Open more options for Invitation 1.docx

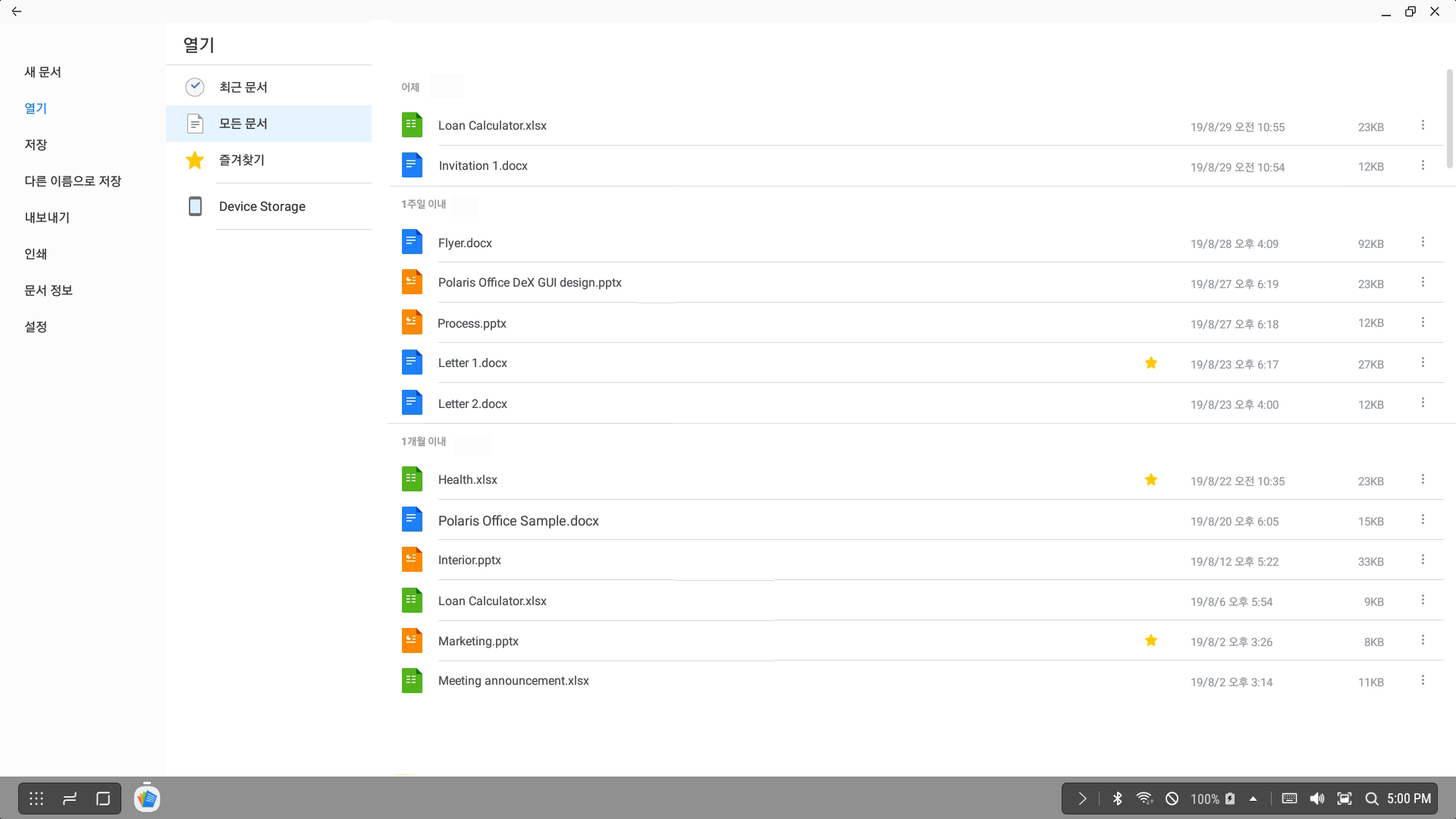[1423, 165]
